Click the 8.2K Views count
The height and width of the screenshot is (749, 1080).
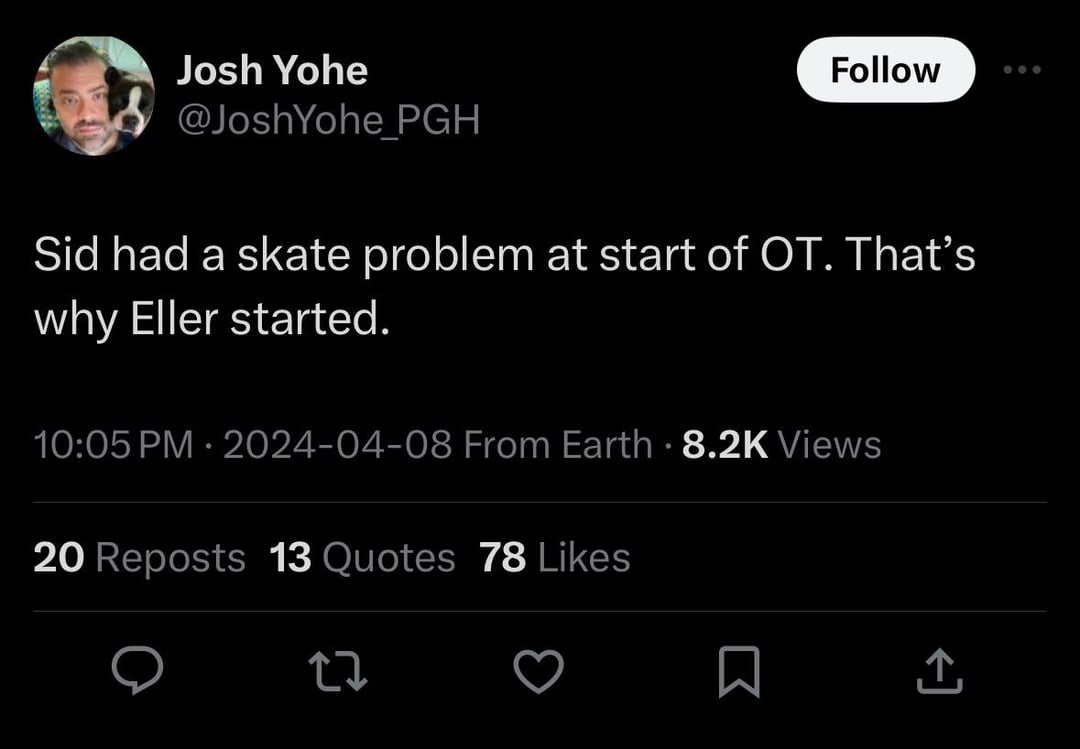click(x=781, y=444)
